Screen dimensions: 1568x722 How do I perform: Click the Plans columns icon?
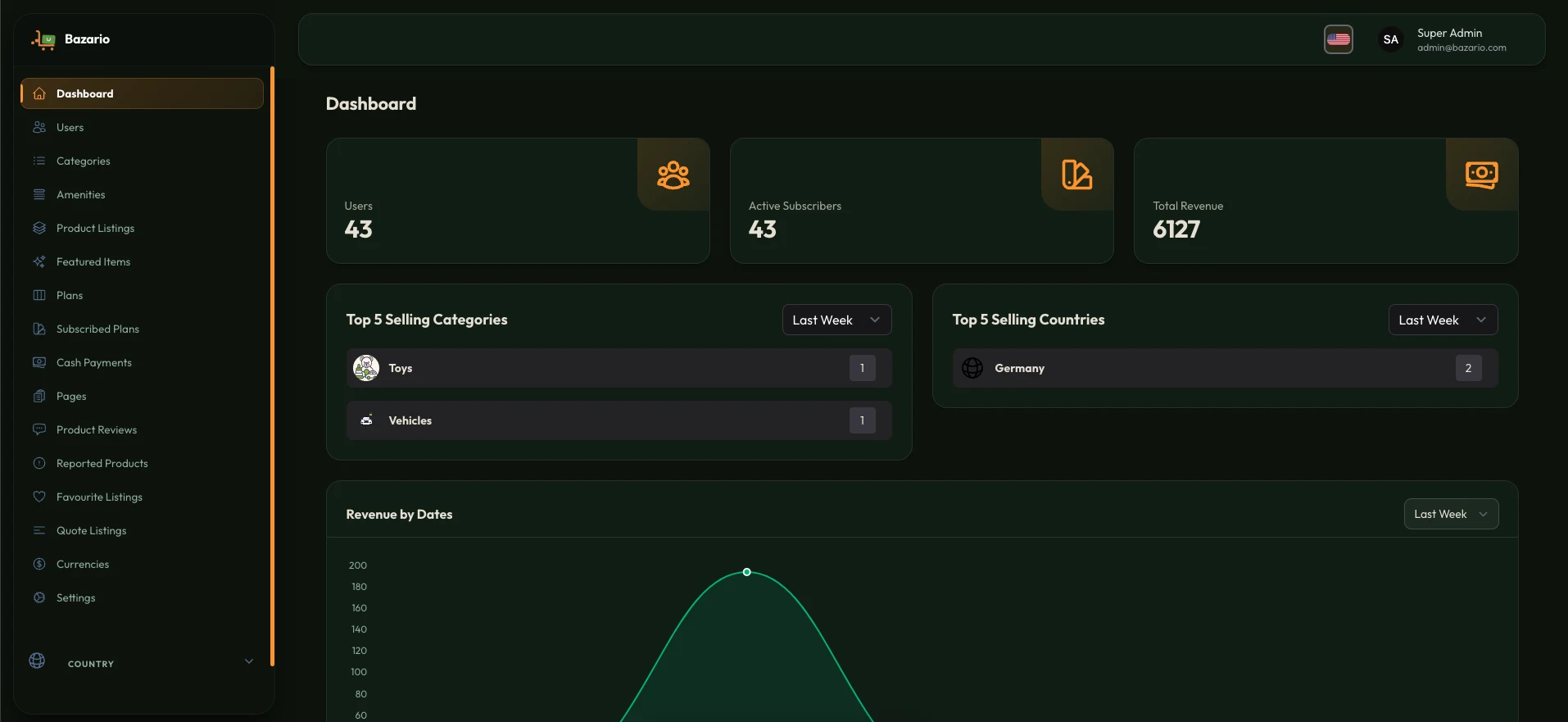coord(39,295)
